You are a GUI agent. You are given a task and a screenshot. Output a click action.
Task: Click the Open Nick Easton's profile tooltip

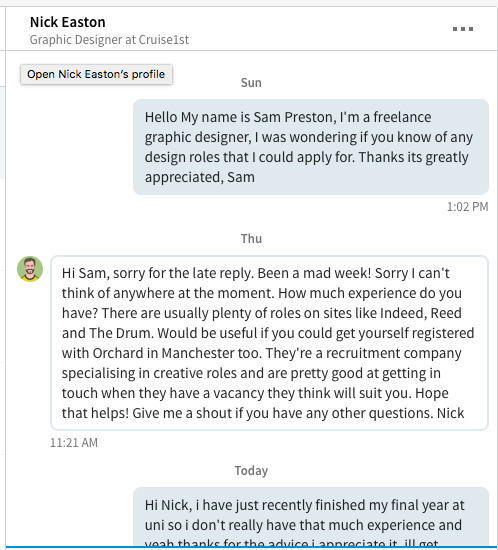pyautogui.click(x=96, y=74)
